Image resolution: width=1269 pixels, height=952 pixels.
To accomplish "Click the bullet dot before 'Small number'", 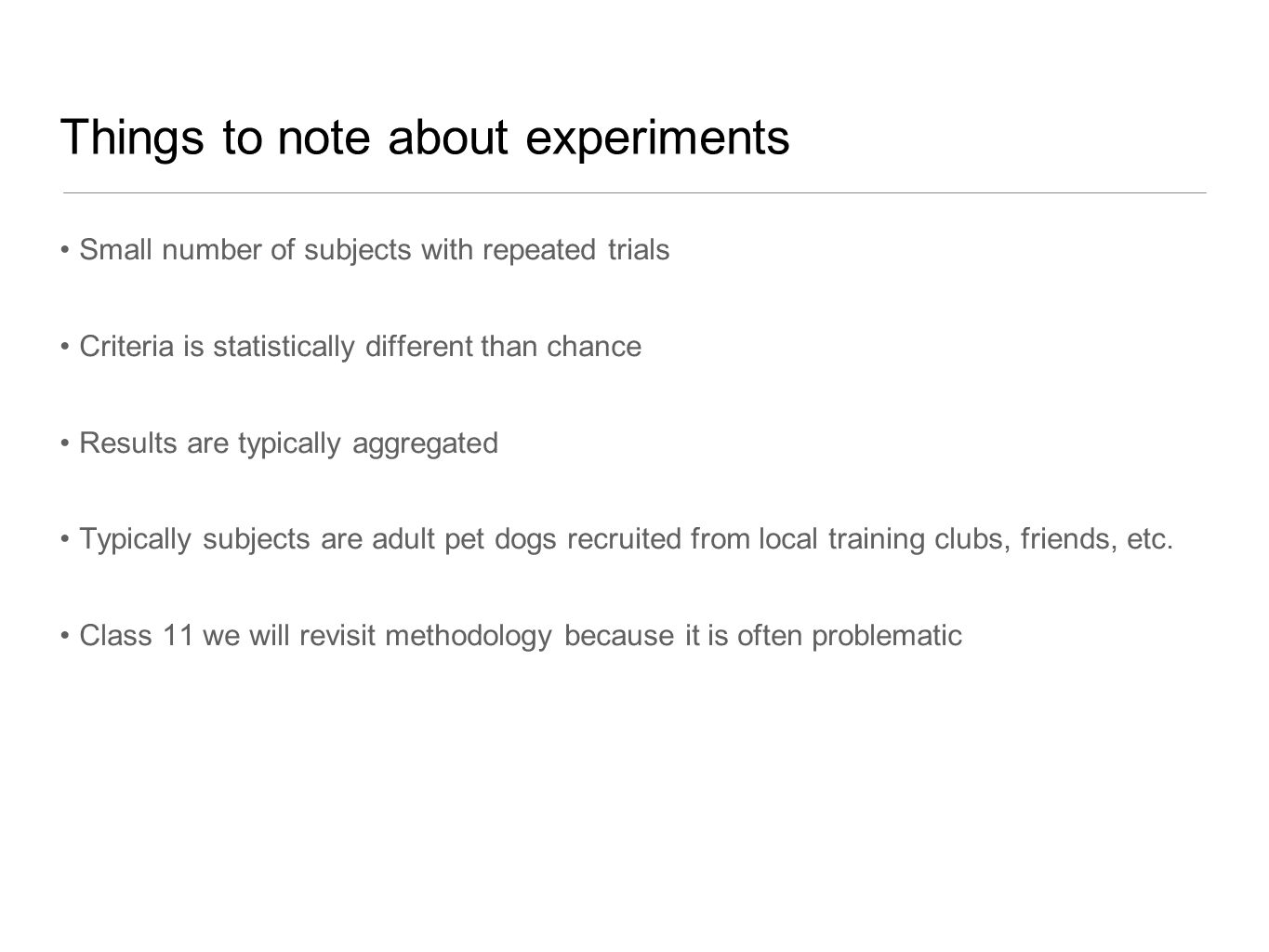I will 67,251.
